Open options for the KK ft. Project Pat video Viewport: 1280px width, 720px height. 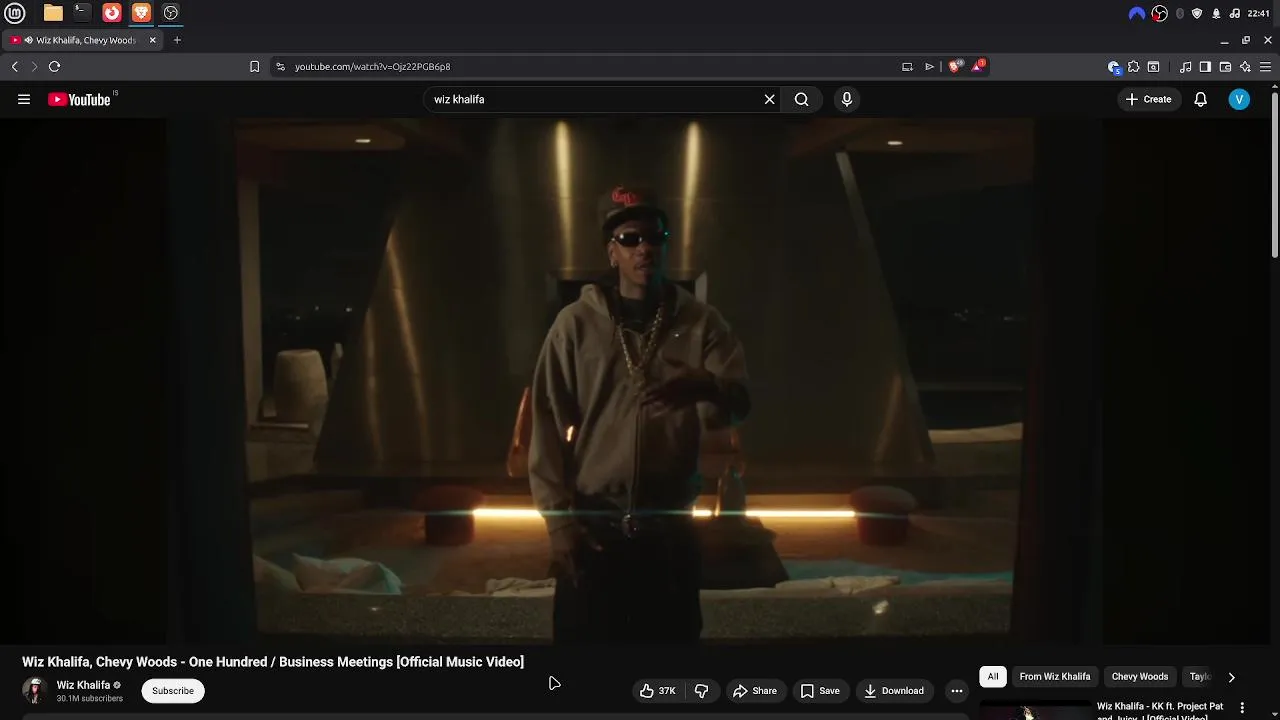coord(1242,708)
